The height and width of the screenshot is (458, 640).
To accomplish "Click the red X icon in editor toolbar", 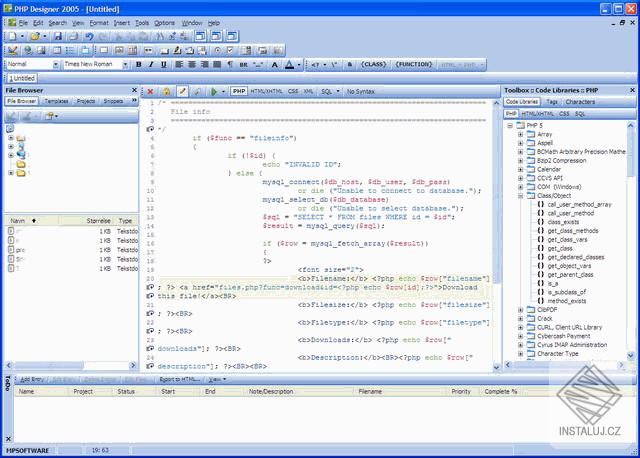I will click(x=151, y=91).
